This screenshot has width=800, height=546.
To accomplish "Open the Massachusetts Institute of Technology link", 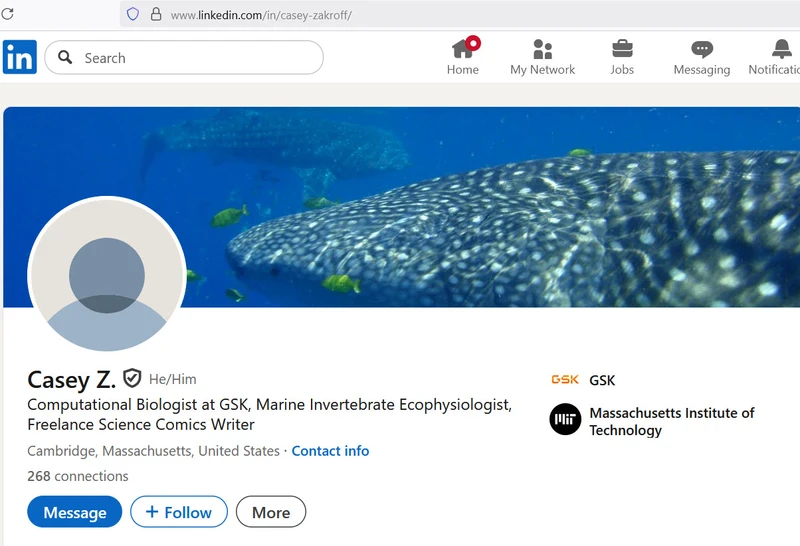I will [671, 421].
